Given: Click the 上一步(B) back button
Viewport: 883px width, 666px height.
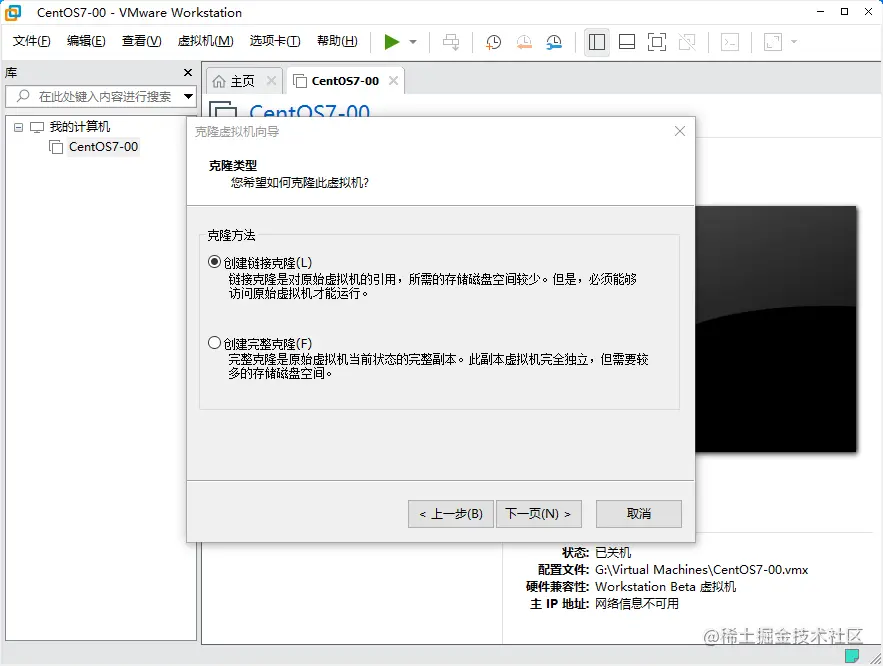Looking at the screenshot, I should pyautogui.click(x=451, y=514).
